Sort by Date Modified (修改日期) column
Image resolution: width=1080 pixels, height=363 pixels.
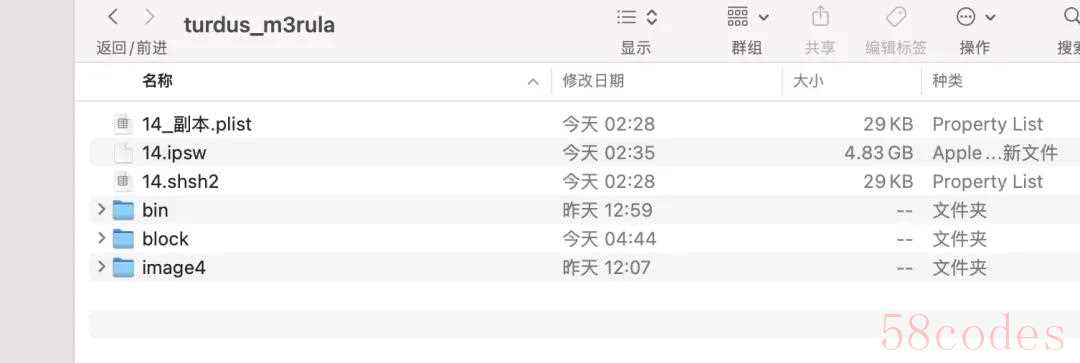click(593, 81)
